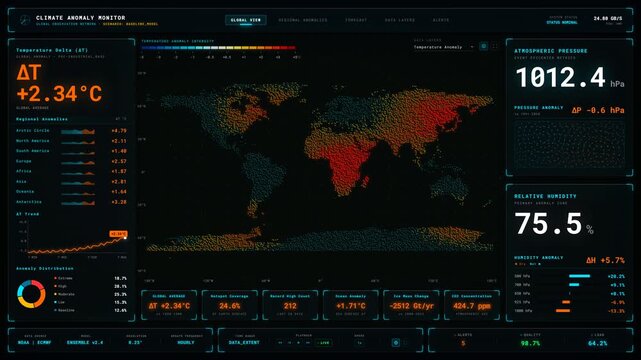Select the Global View tab
Image resolution: width=641 pixels, height=360 pixels.
[x=246, y=20]
